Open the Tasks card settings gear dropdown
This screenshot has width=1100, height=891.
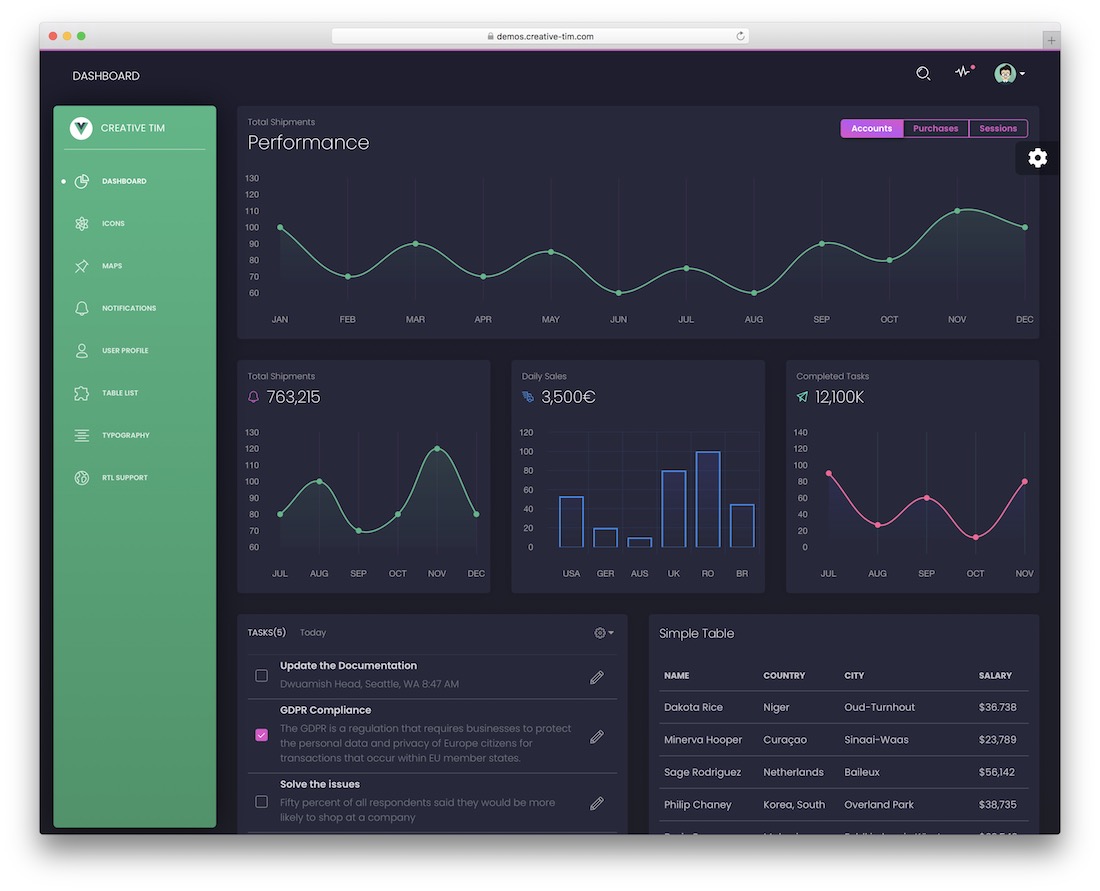pyautogui.click(x=603, y=633)
